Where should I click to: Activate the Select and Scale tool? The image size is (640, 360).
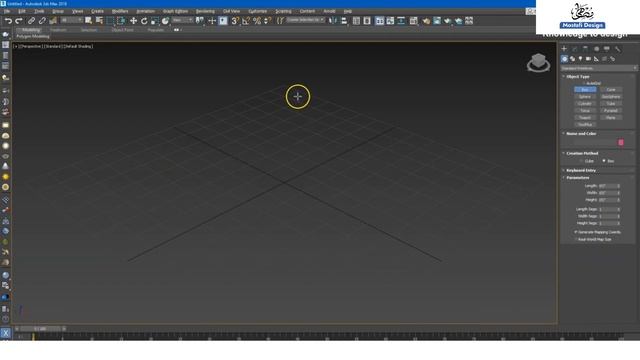click(x=155, y=21)
